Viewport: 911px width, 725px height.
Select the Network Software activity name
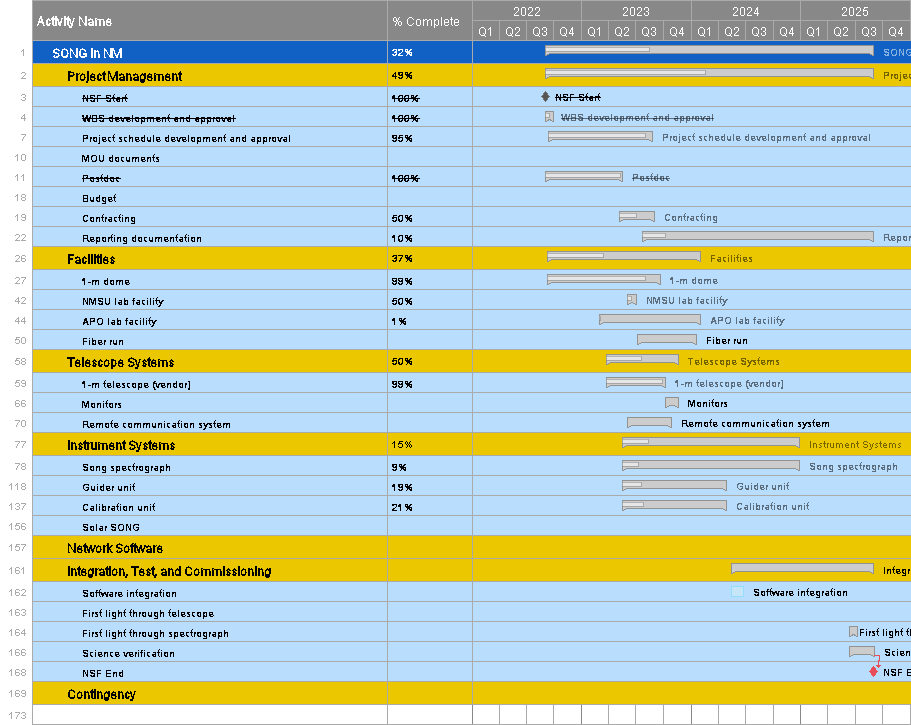pyautogui.click(x=114, y=548)
